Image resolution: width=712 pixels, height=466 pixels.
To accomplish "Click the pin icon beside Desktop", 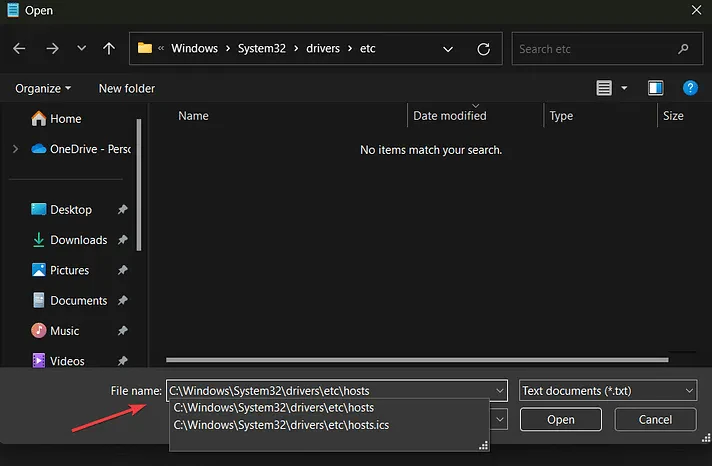I will (123, 209).
